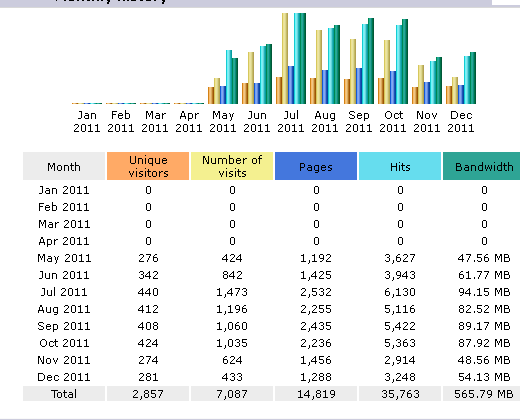Click the Dec 2011 chart bar group
Viewport: 520px width, 420px height.
click(x=461, y=78)
